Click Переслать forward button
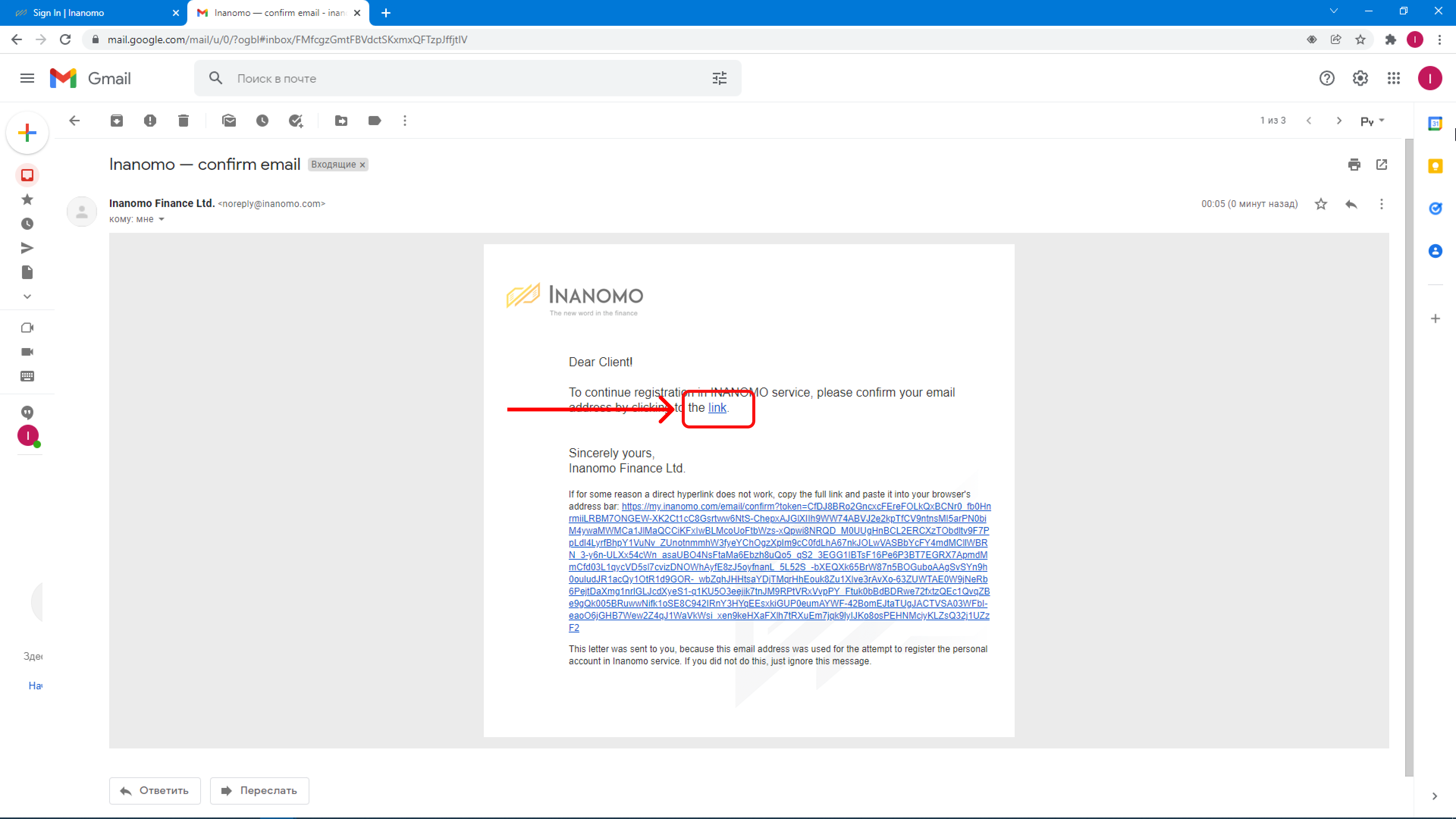This screenshot has height=819, width=1456. [x=259, y=790]
